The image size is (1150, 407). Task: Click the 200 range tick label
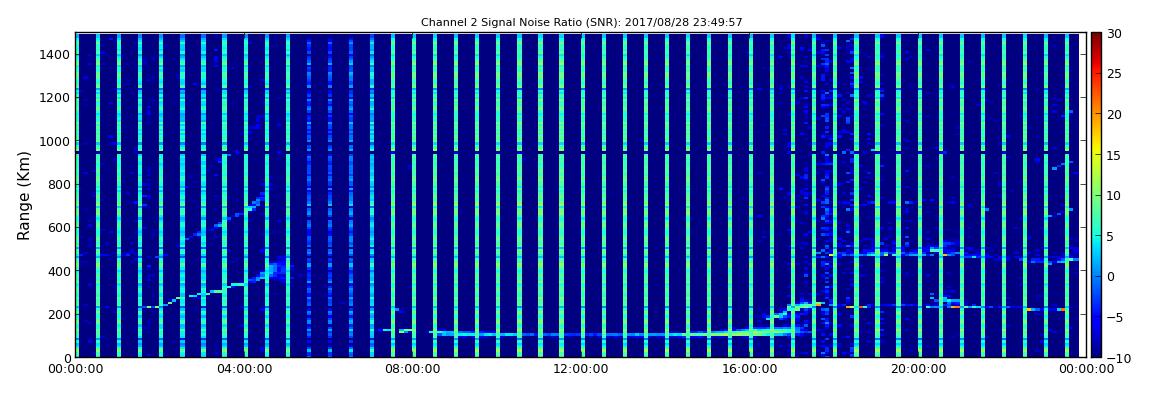pyautogui.click(x=59, y=314)
